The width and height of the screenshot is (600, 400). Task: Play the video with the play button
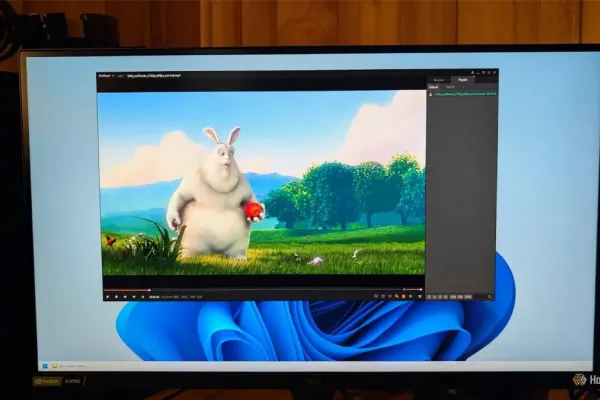(x=108, y=297)
